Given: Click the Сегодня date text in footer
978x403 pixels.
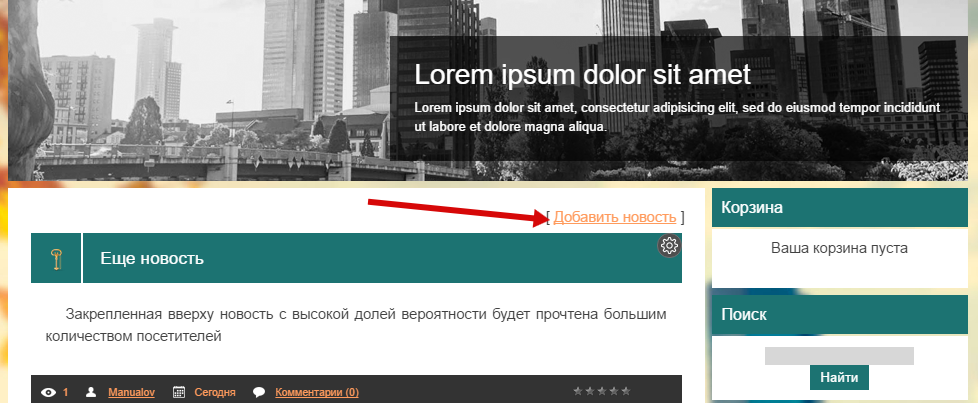Looking at the screenshot, I should click(215, 393).
